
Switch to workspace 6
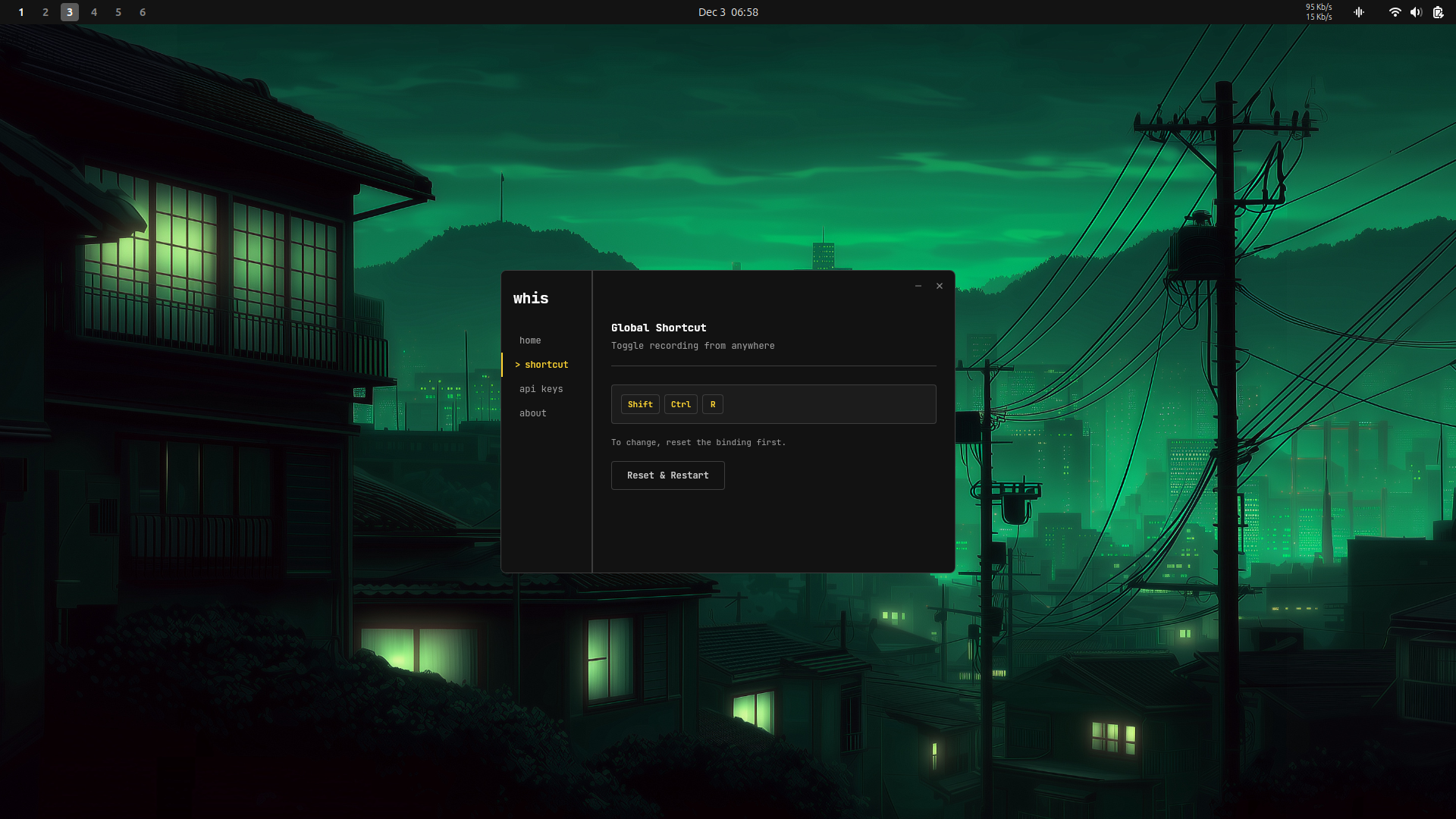click(x=143, y=12)
